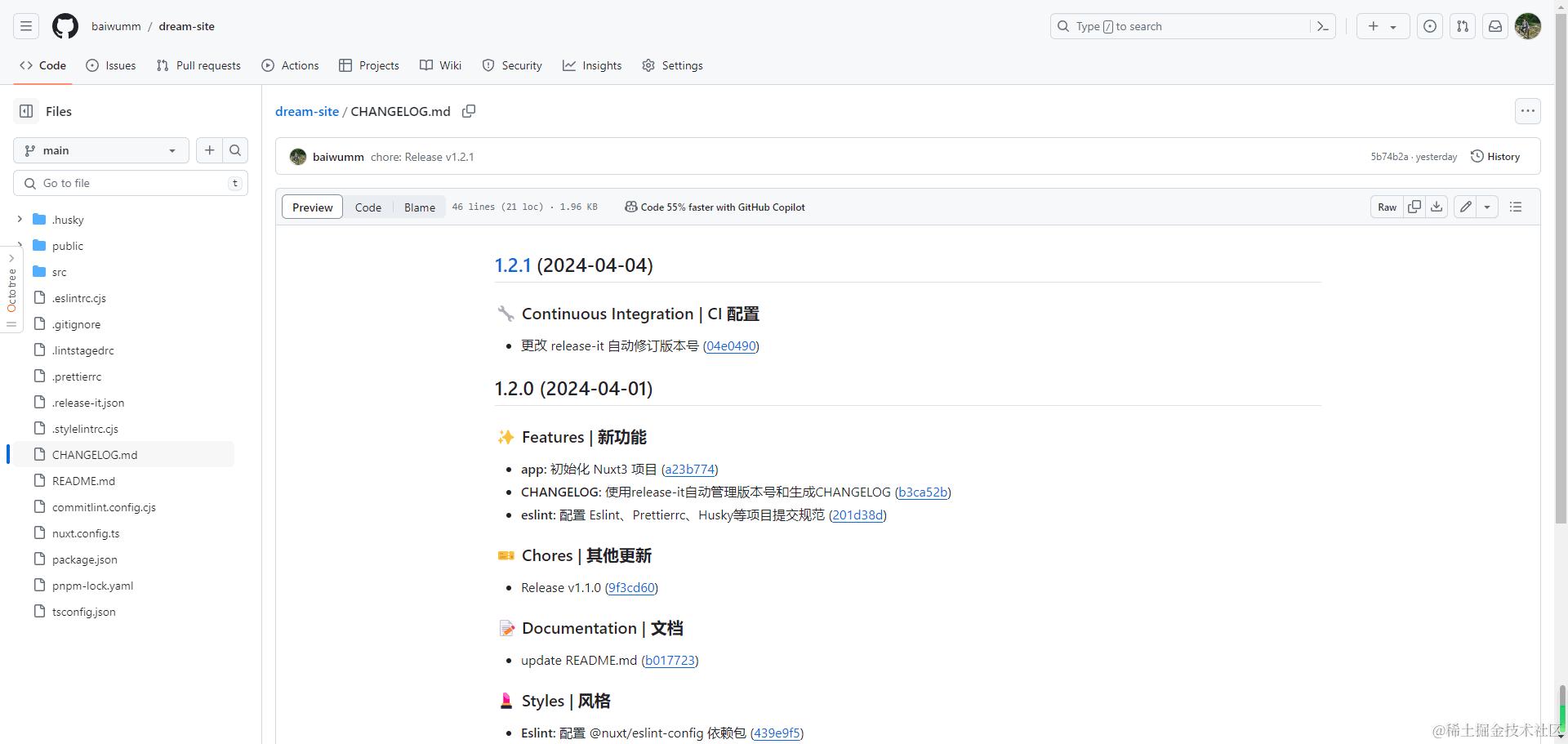Open the Pull requests tab
This screenshot has width=1568, height=744.
click(198, 65)
